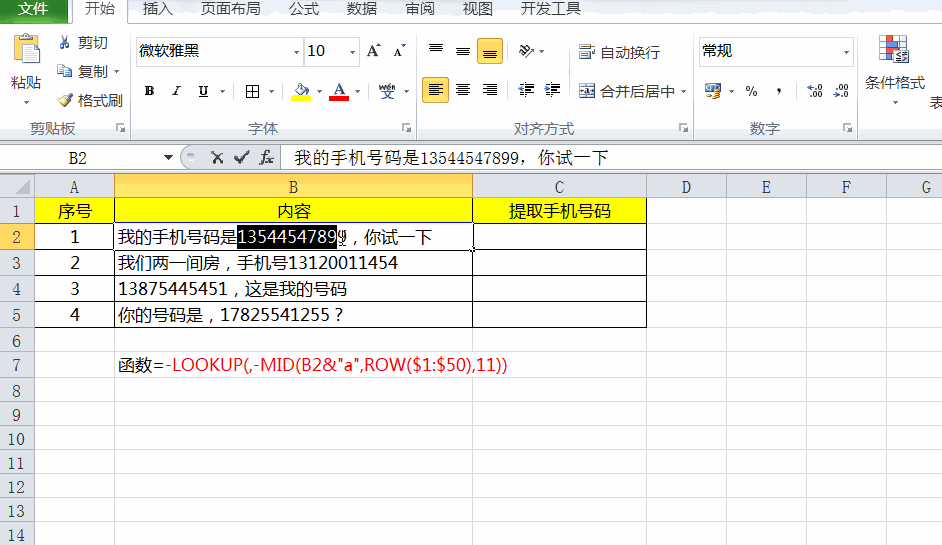Switch to 审阅 review tab
The image size is (942, 545).
click(x=419, y=9)
